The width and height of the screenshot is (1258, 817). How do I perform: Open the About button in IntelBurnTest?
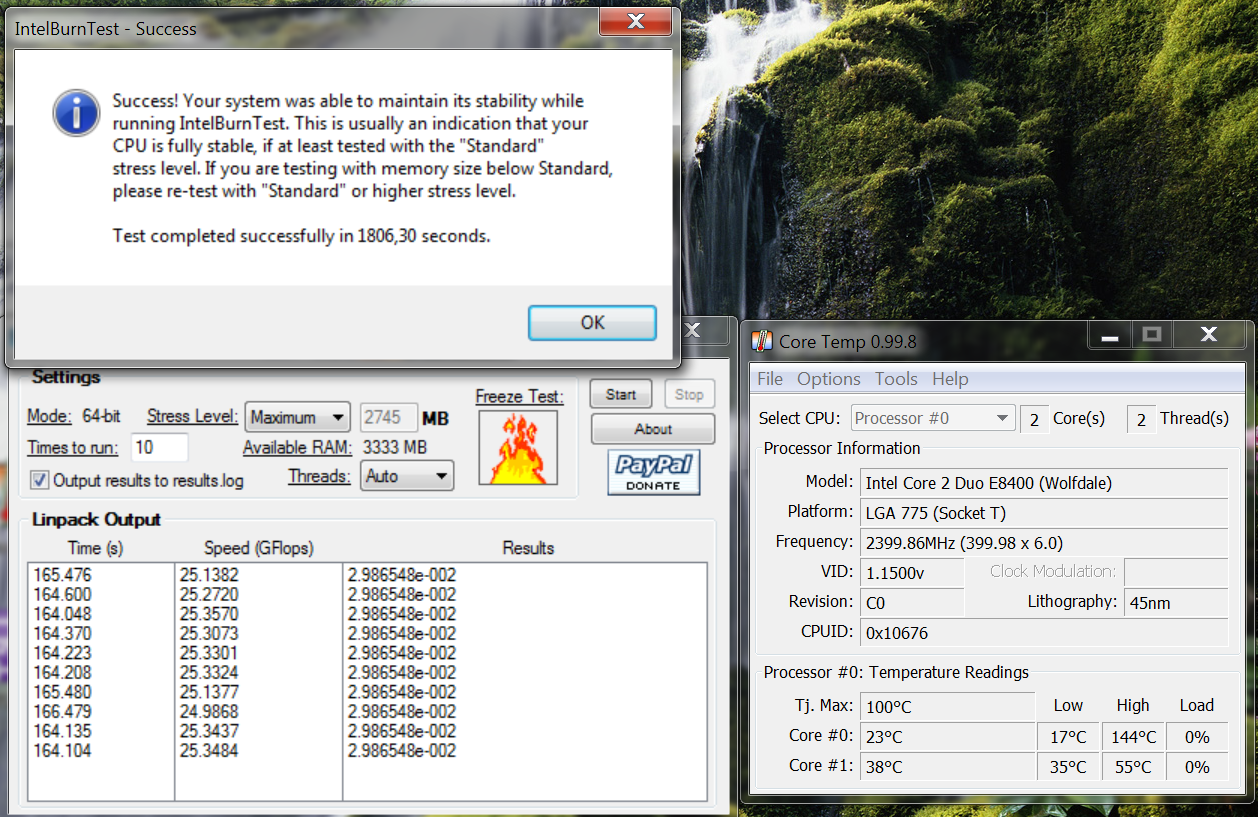point(653,429)
